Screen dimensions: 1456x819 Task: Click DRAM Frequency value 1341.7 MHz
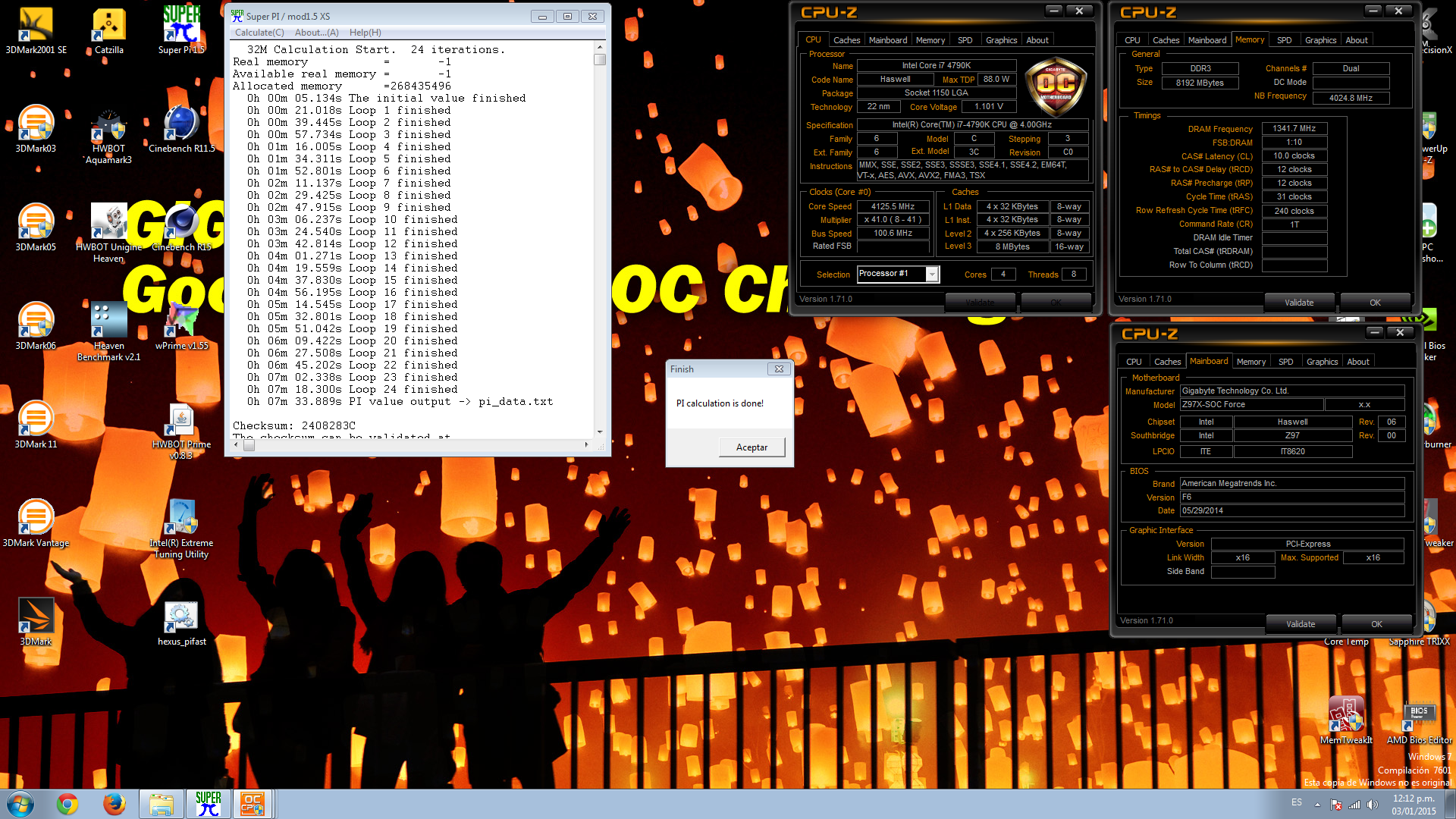[1294, 128]
